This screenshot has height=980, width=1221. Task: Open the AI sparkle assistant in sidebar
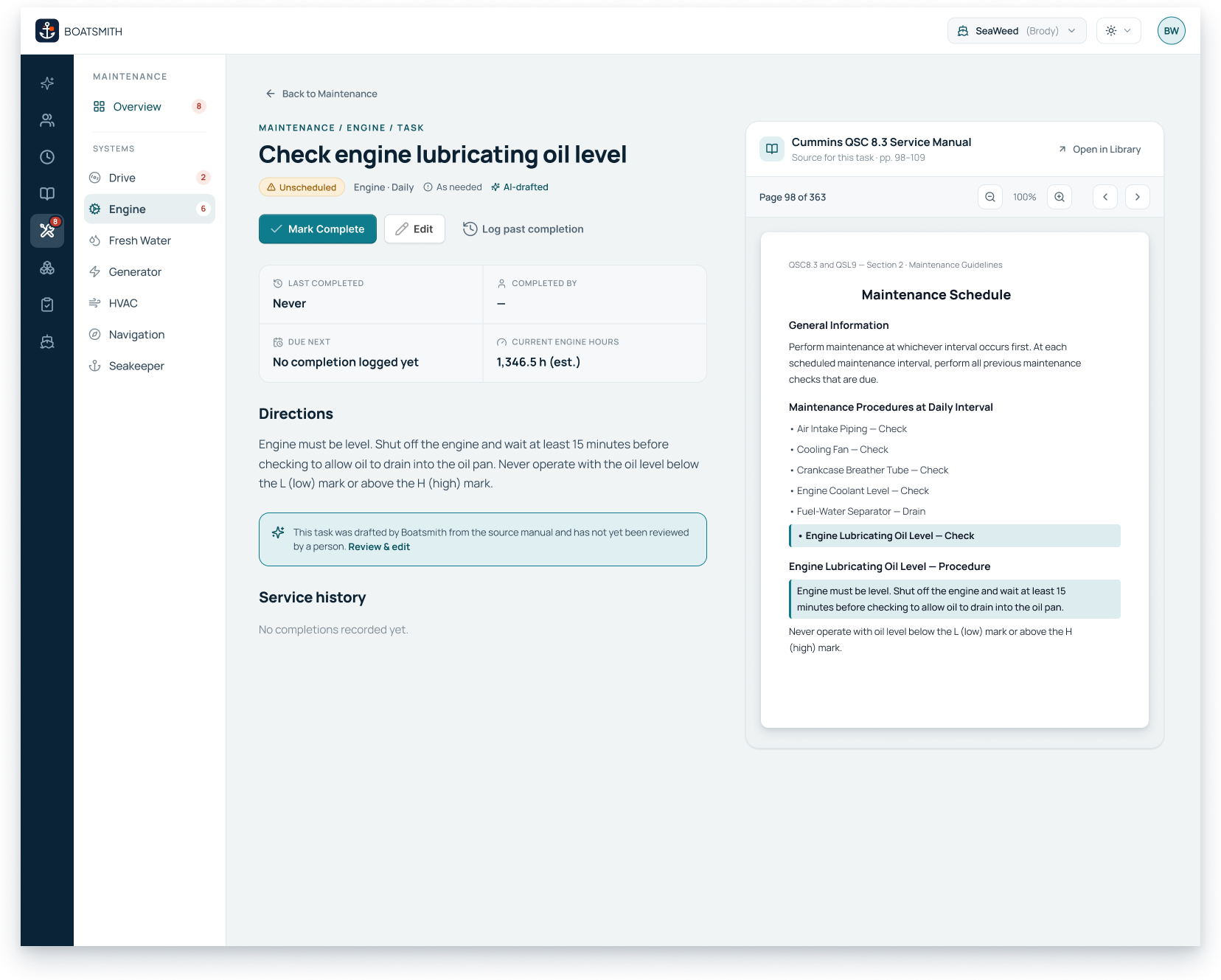(47, 83)
